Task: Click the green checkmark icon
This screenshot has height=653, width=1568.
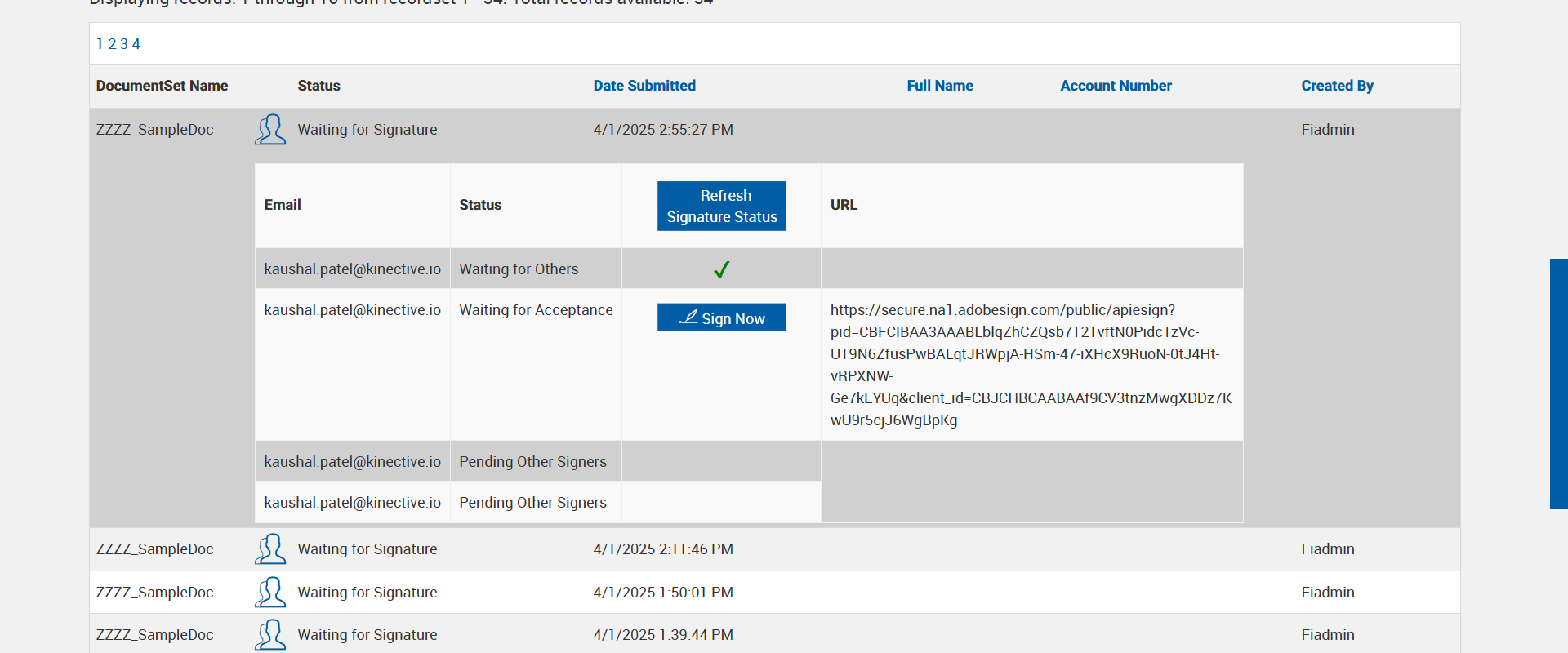Action: [x=721, y=269]
